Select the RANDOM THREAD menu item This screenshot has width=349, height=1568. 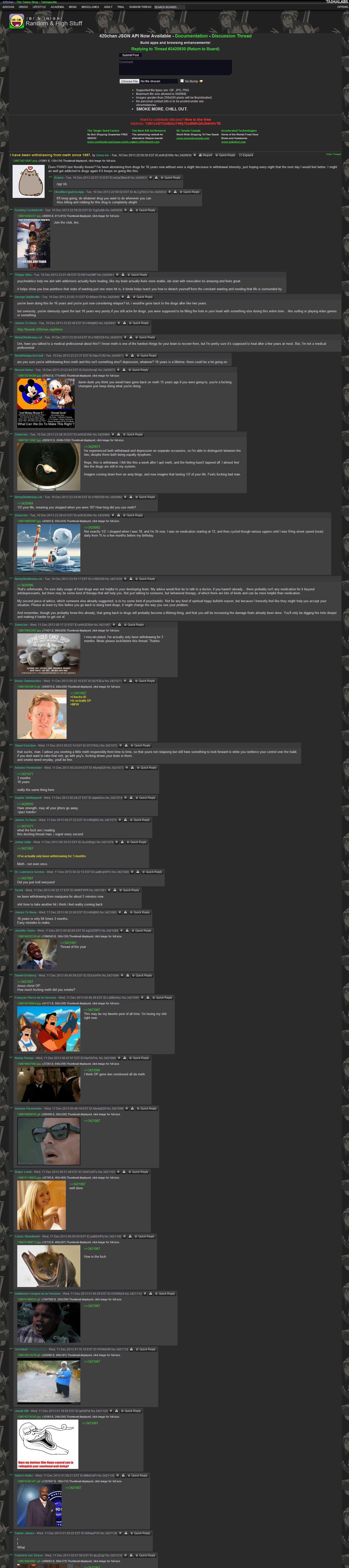tap(140, 7)
